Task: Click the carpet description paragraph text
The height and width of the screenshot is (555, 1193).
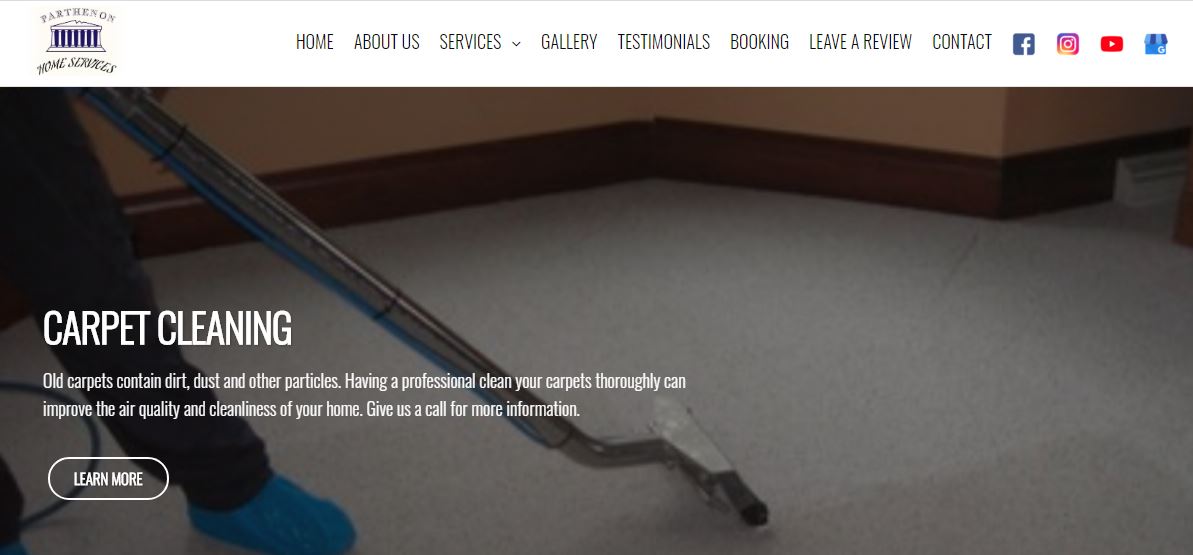Action: 364,395
